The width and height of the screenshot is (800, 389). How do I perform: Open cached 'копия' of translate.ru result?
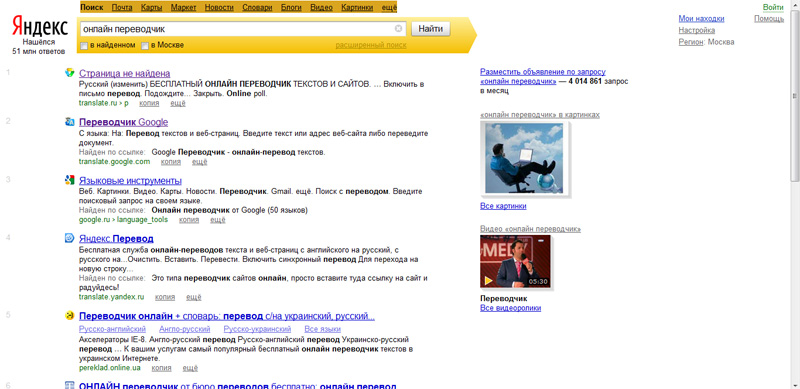[x=148, y=103]
